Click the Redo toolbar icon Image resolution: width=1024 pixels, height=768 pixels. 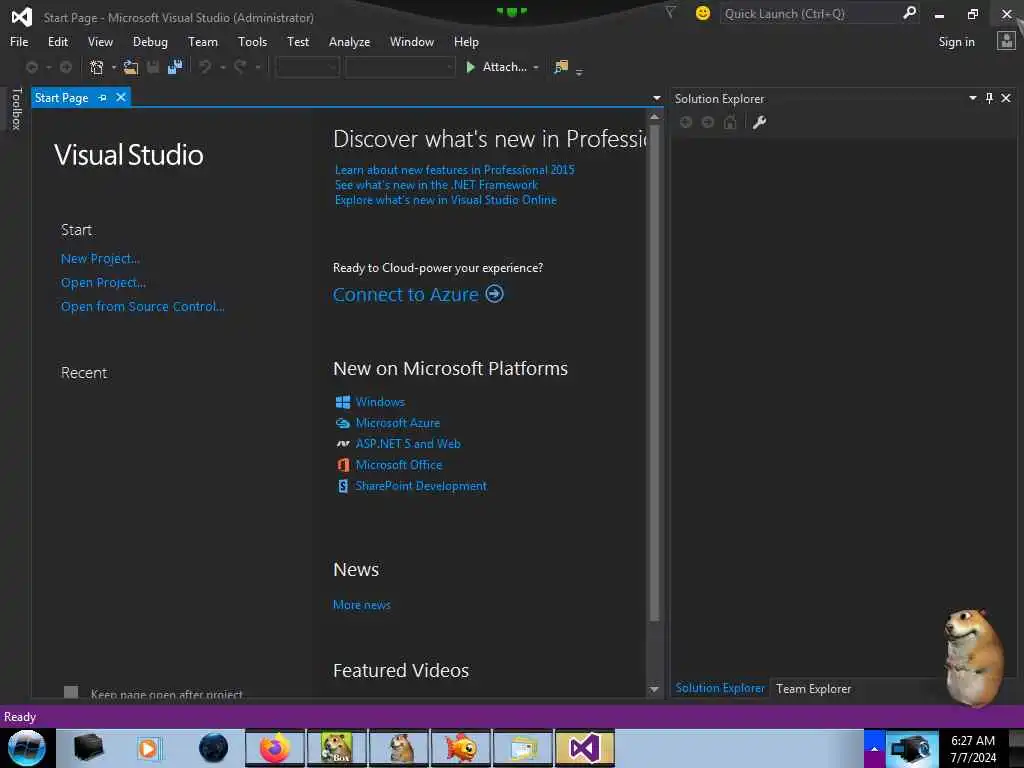pyautogui.click(x=240, y=67)
